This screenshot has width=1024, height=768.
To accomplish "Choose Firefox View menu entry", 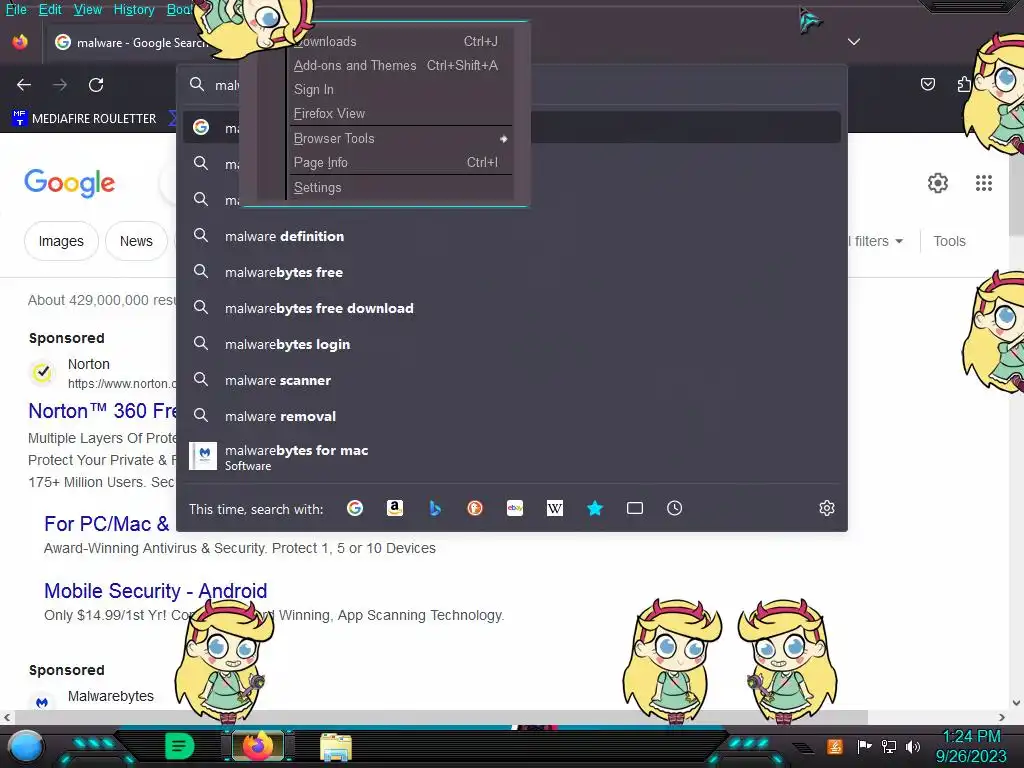I will tap(400, 114).
